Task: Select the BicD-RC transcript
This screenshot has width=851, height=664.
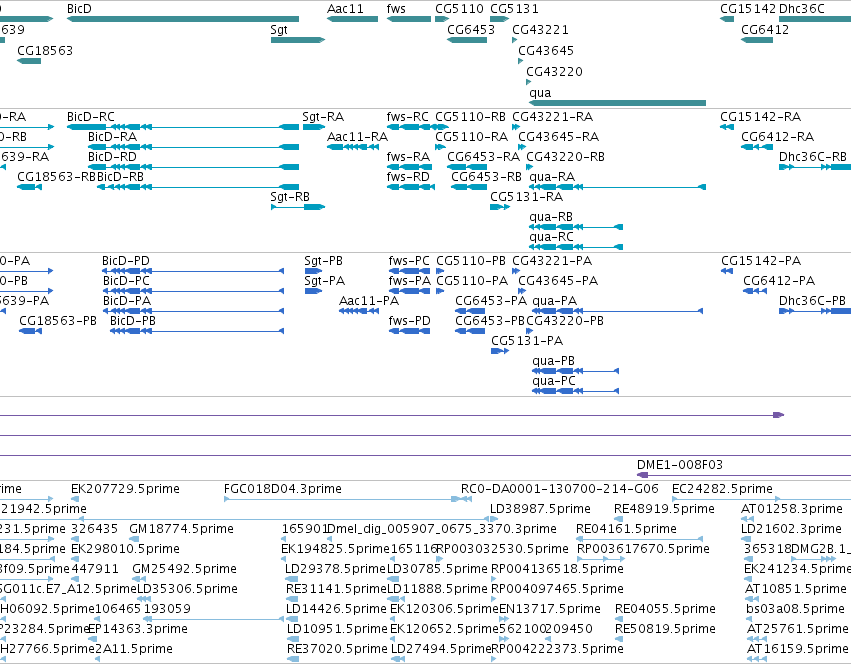Action: 183,127
